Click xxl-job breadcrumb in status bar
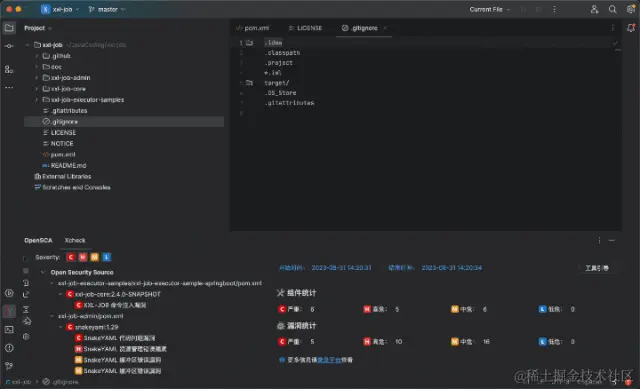 click(x=19, y=382)
